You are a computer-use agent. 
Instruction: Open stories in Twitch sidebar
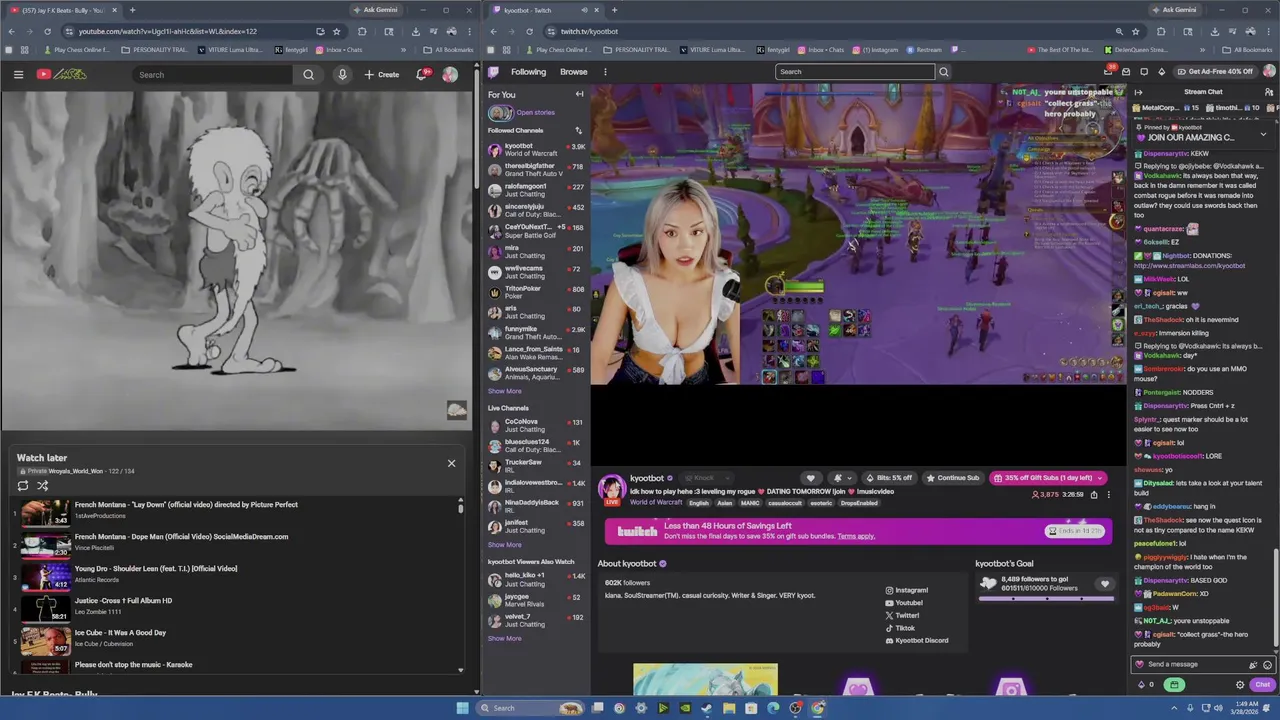pos(521,112)
